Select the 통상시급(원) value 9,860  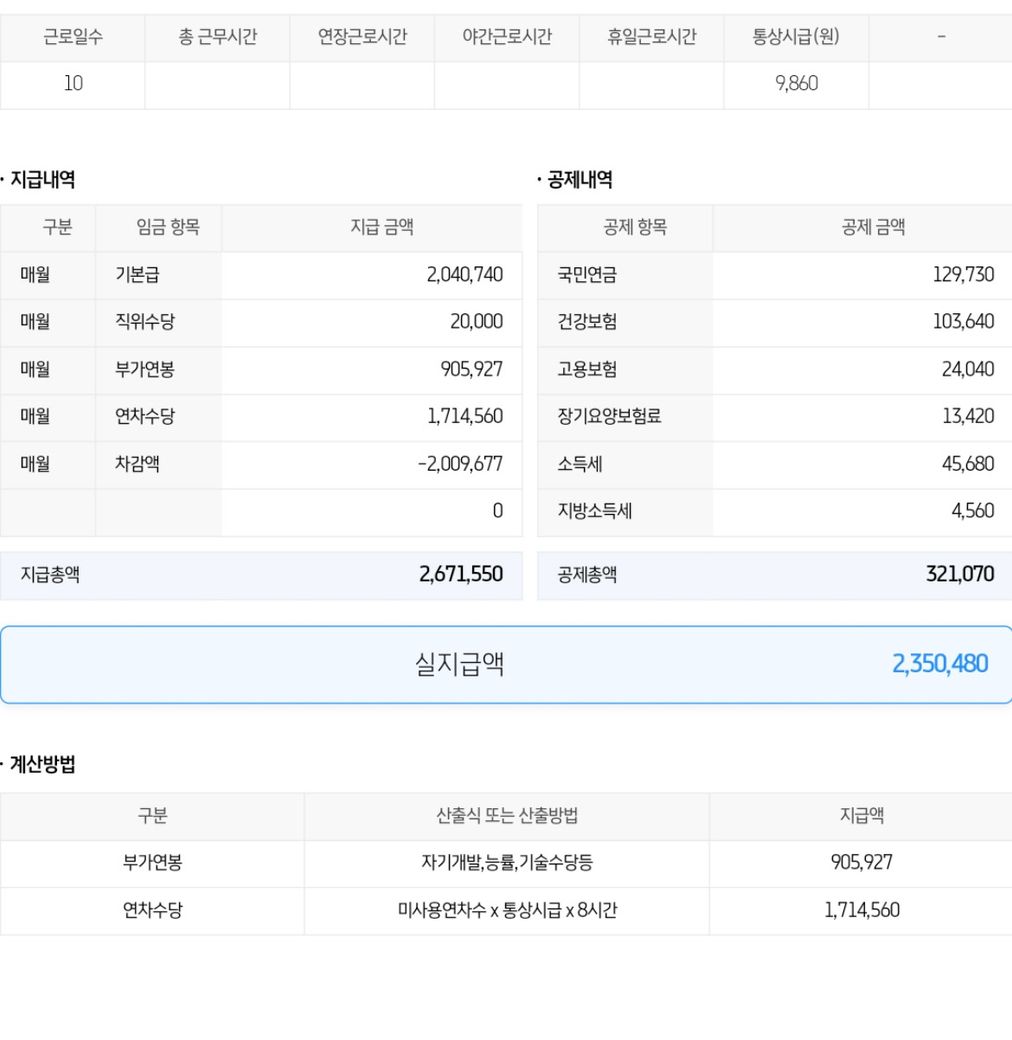click(796, 84)
